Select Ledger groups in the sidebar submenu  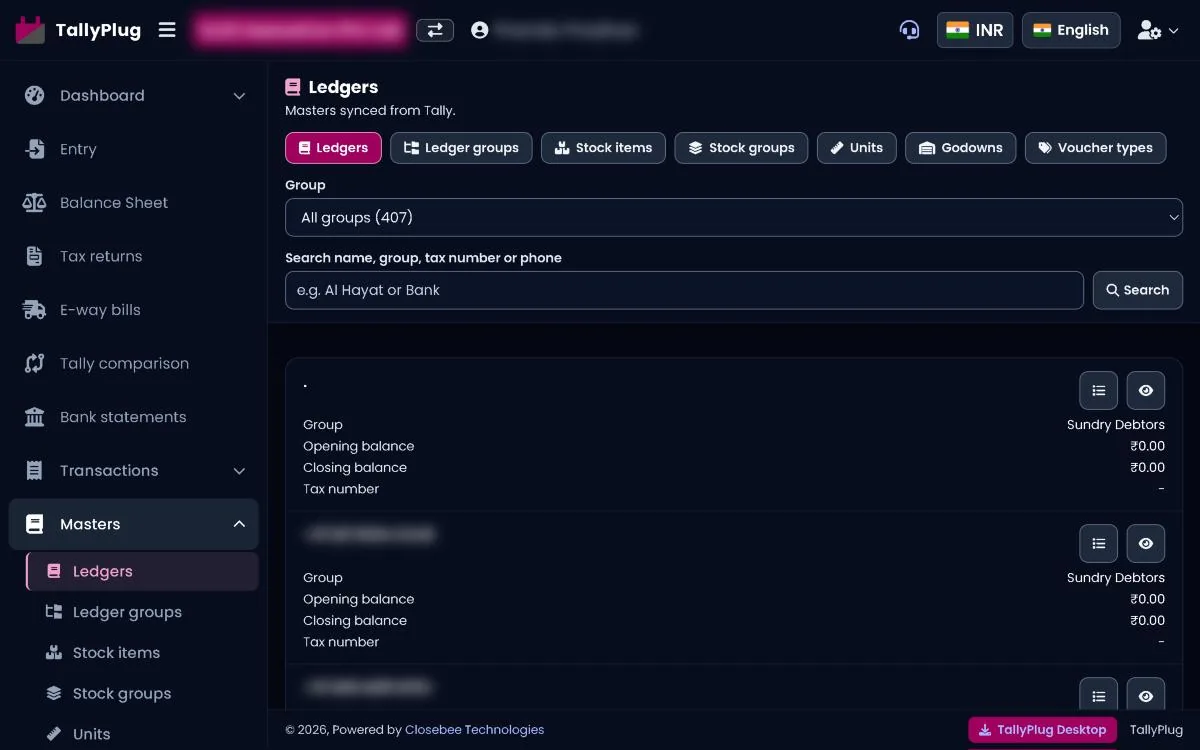pos(142,612)
